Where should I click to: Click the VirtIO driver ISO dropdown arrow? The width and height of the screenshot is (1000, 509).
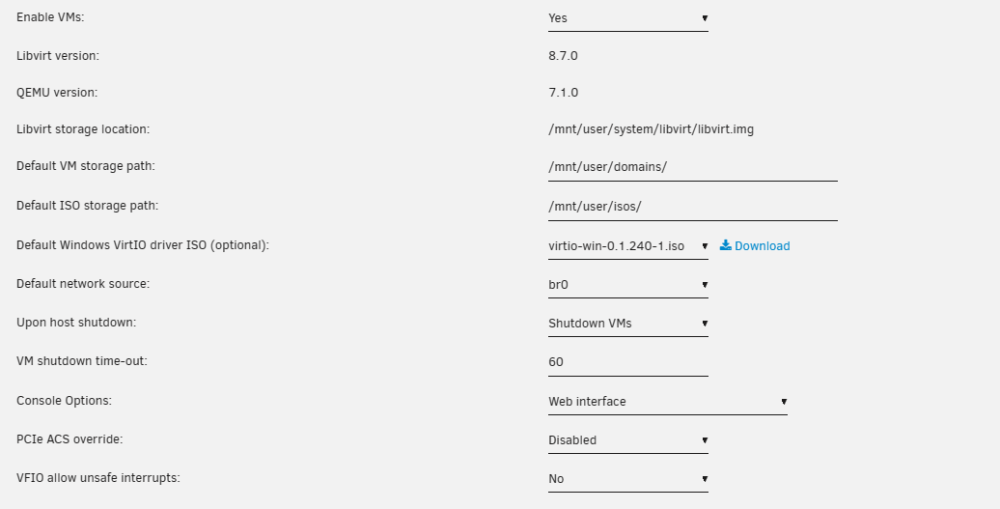coord(704,246)
